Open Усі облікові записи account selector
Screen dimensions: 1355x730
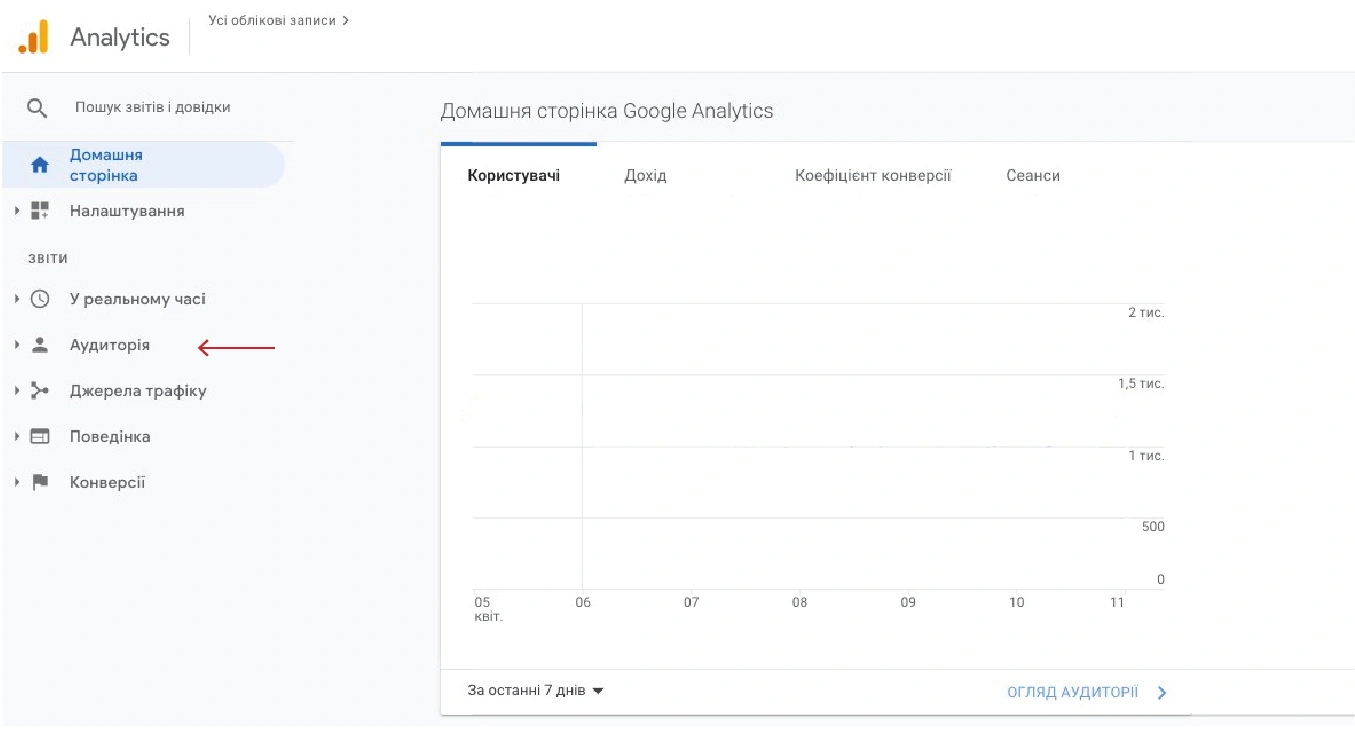278,20
